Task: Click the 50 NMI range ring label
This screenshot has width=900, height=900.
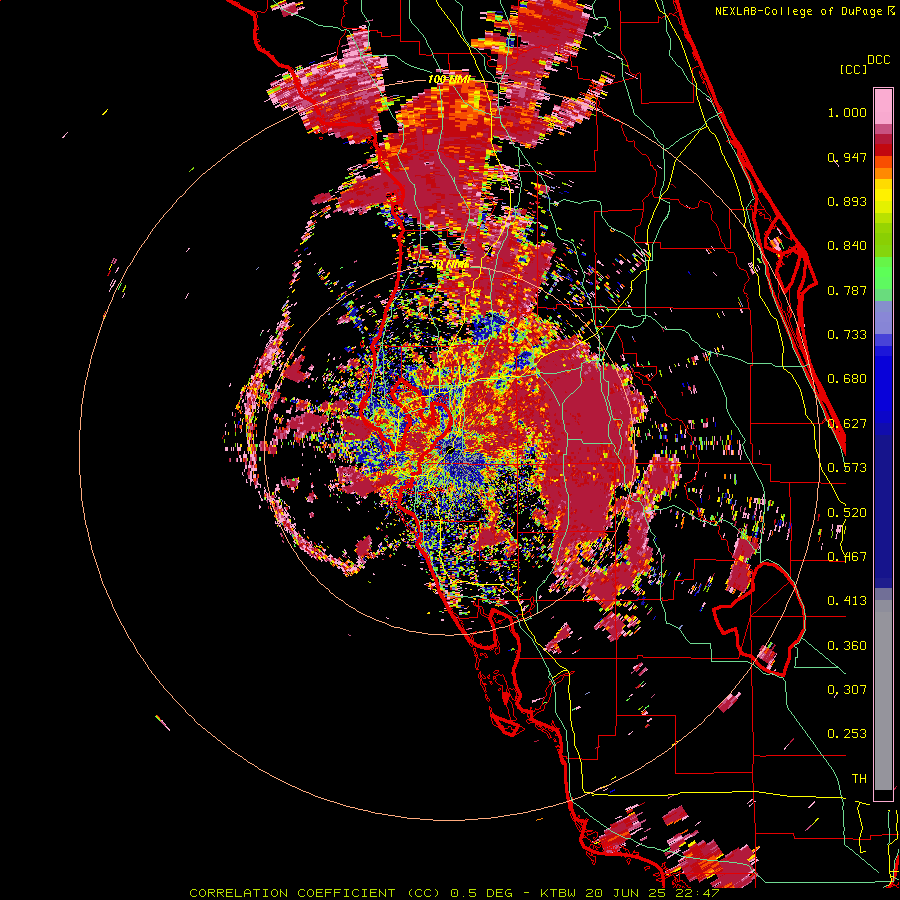Action: coord(449,265)
